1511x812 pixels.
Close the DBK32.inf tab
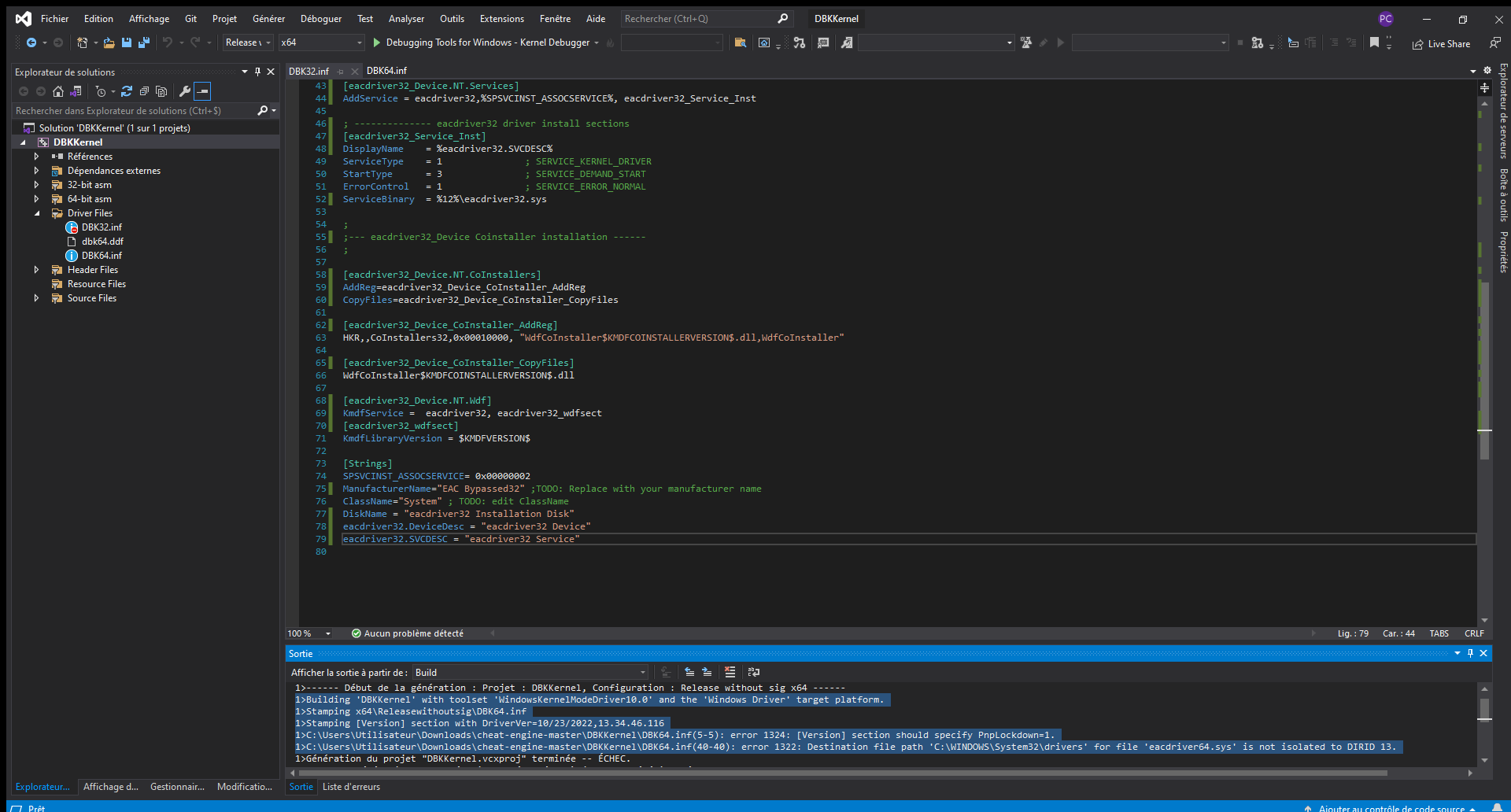(355, 72)
